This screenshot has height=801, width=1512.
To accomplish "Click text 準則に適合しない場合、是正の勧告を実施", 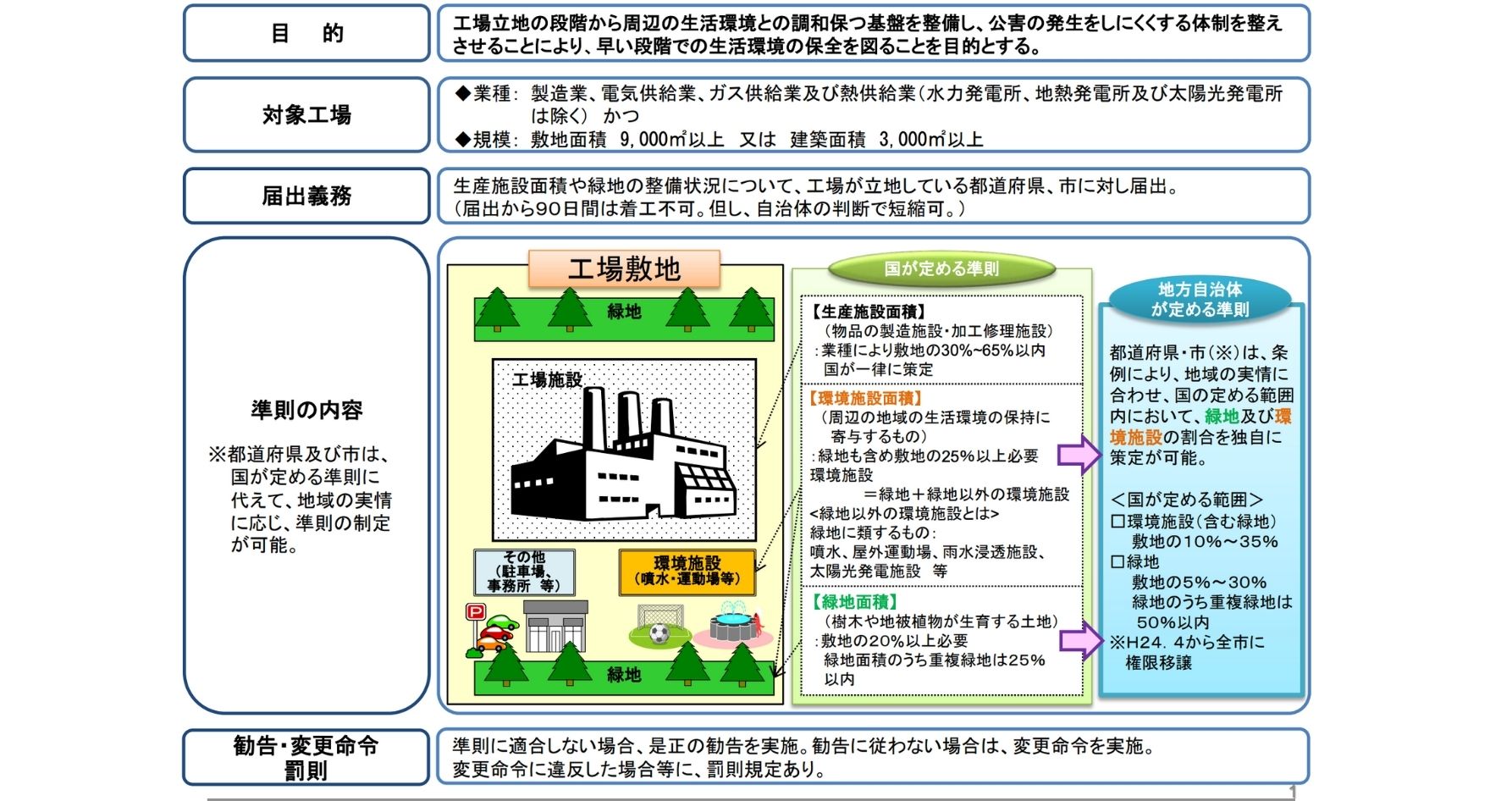I will (628, 746).
